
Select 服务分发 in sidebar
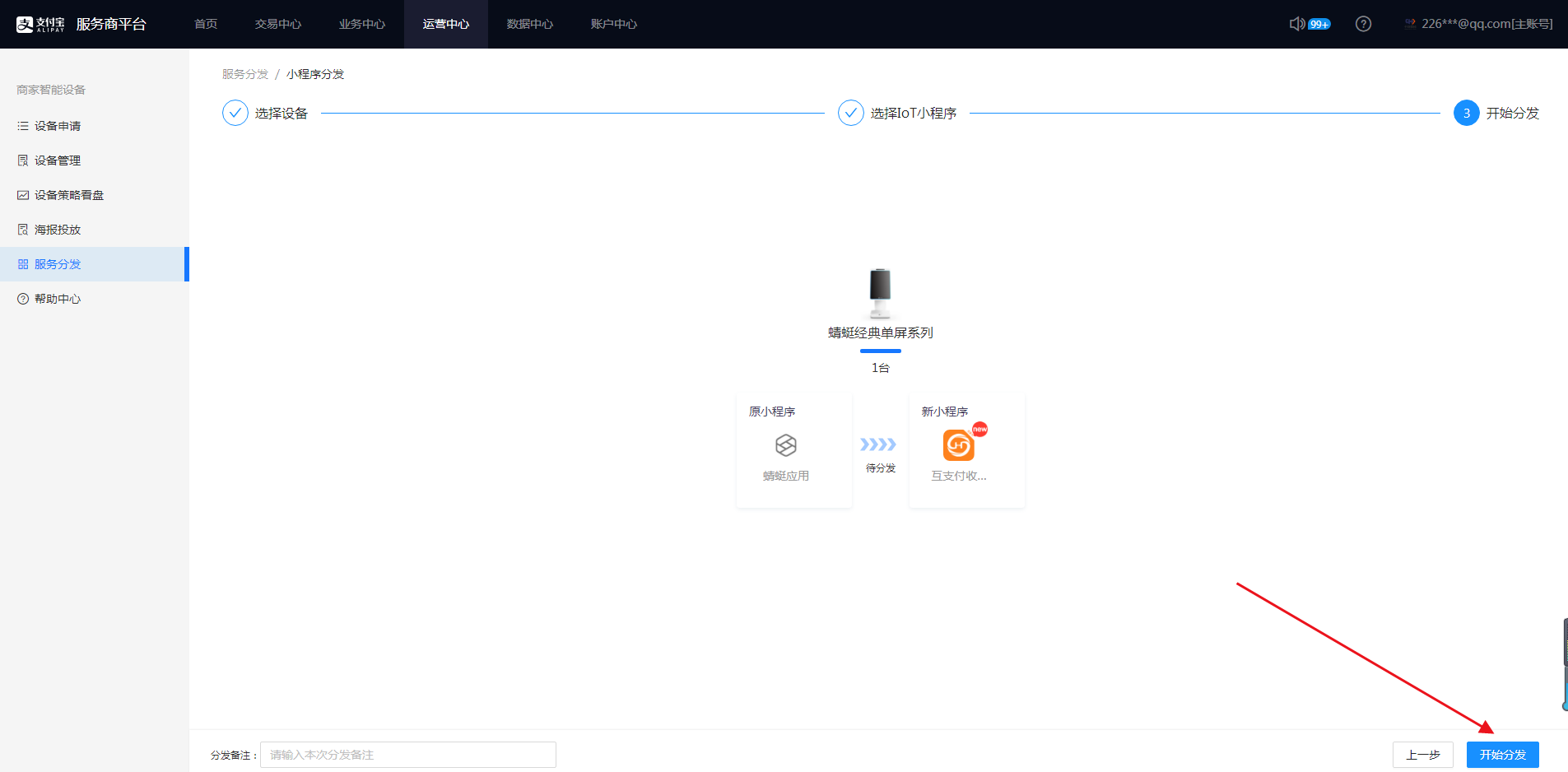95,264
